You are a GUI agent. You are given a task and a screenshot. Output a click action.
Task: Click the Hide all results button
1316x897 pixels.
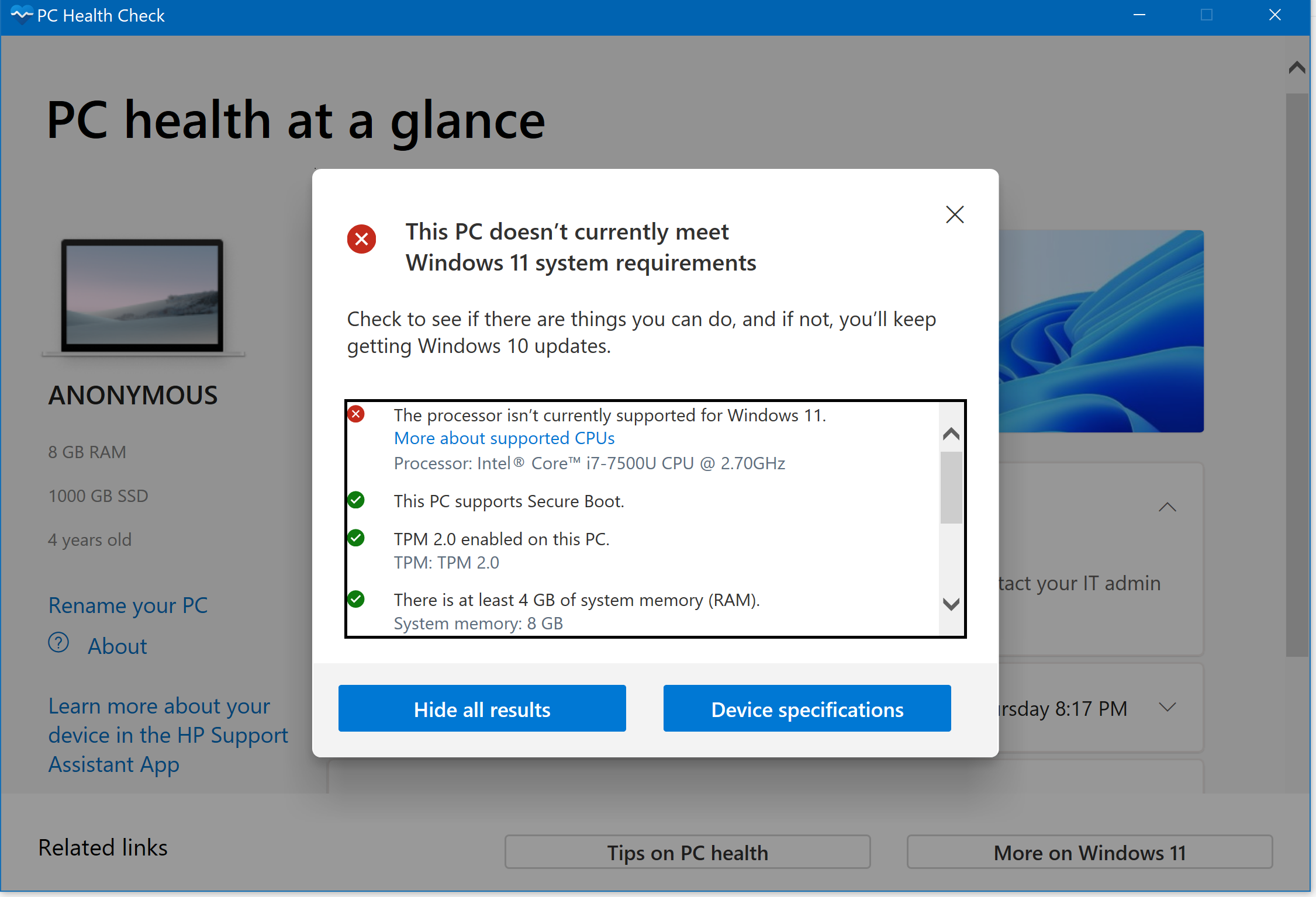click(482, 708)
